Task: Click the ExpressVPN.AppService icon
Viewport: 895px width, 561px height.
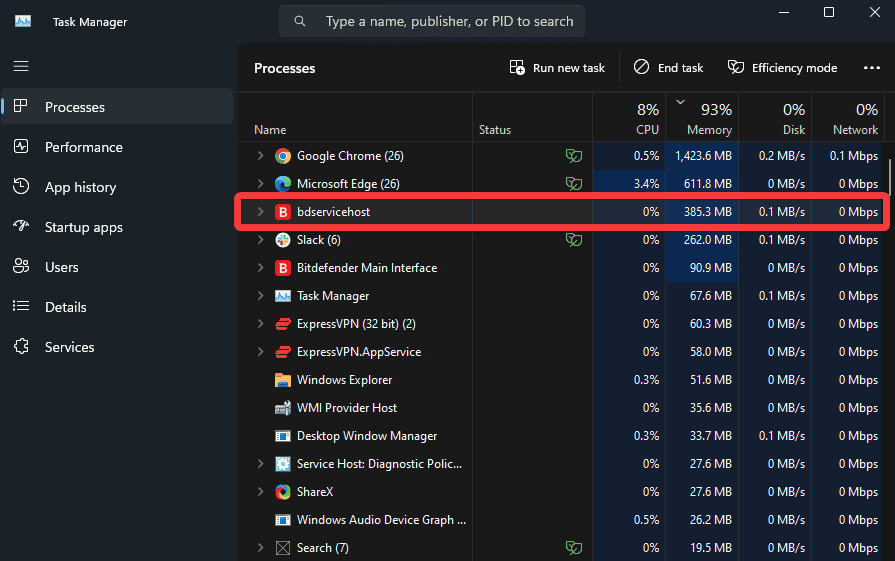Action: (283, 352)
